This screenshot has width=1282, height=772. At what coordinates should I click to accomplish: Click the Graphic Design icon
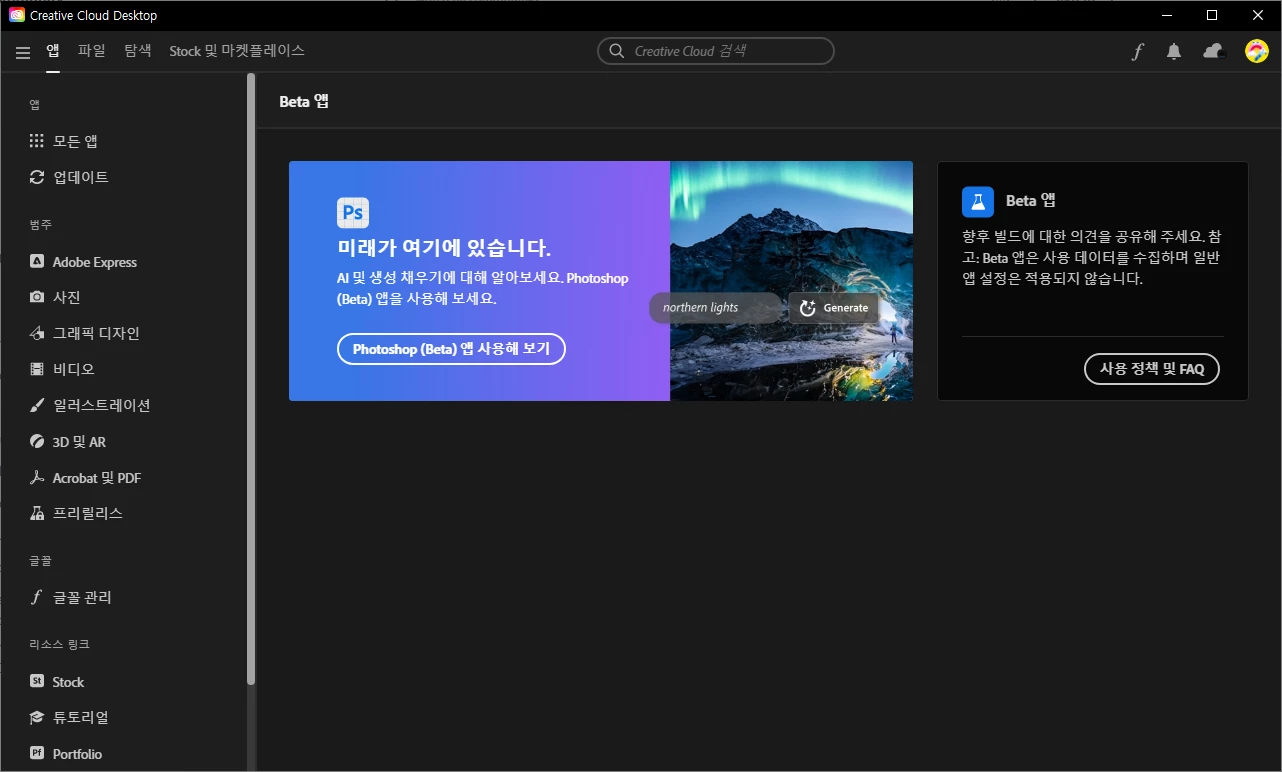click(x=37, y=333)
